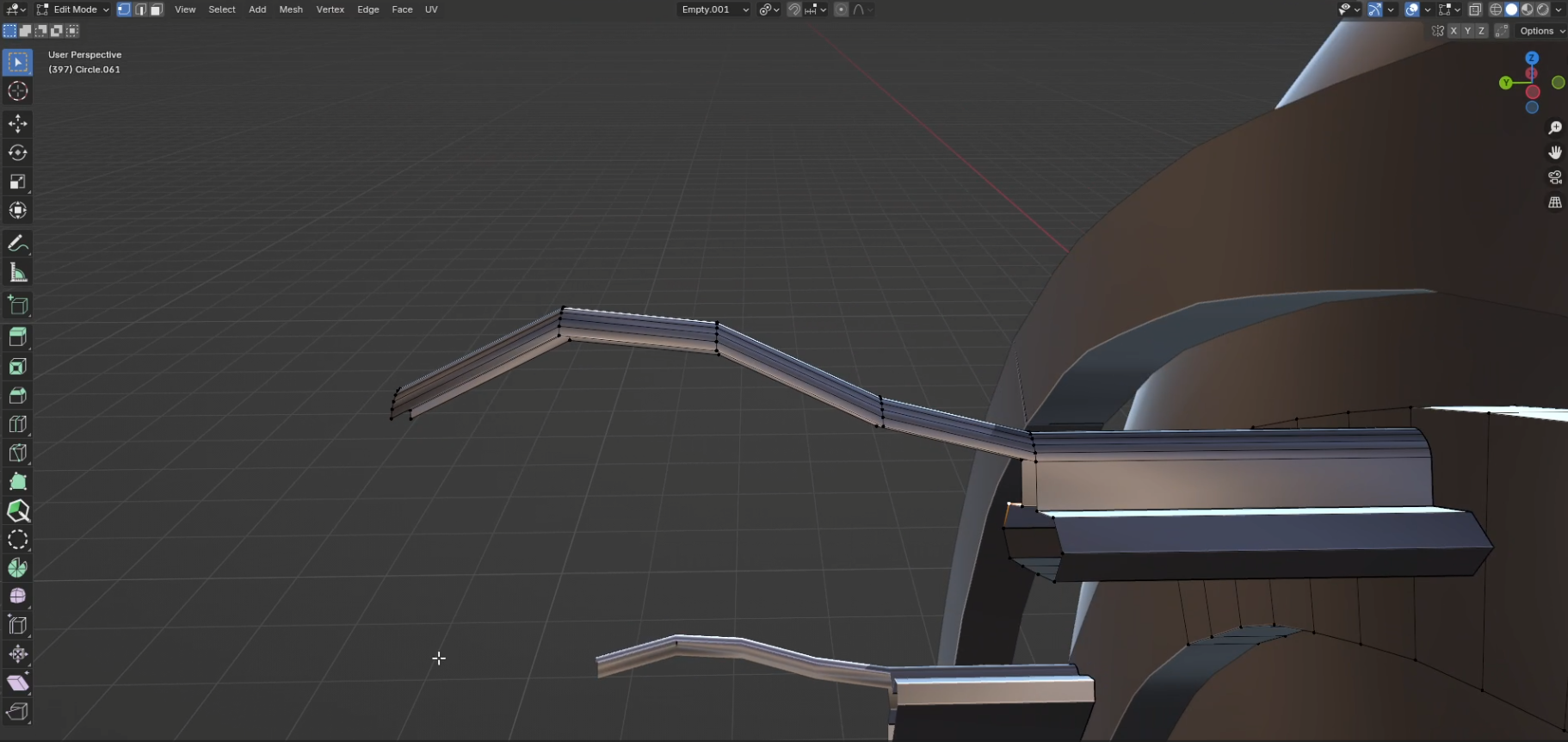Open the View menu
Screen dimensions: 1568x742
click(185, 9)
